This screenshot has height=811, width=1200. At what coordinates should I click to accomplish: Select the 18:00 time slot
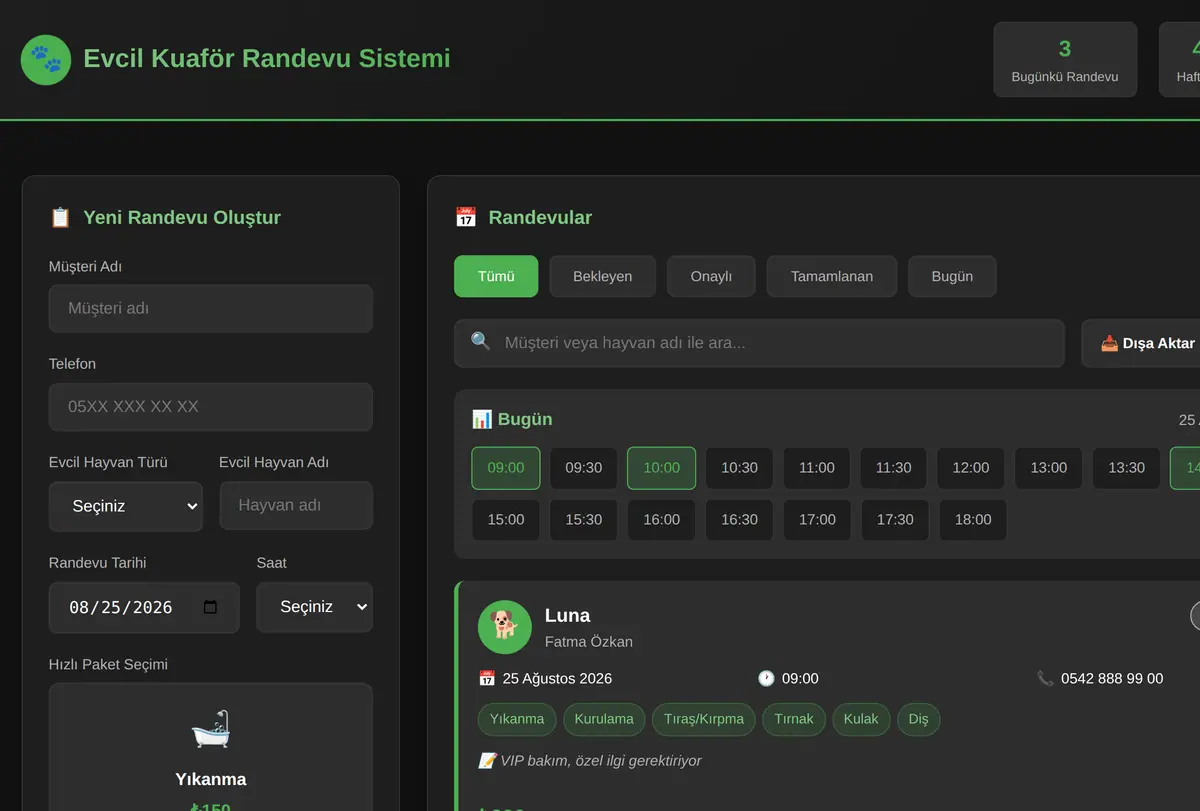click(973, 520)
